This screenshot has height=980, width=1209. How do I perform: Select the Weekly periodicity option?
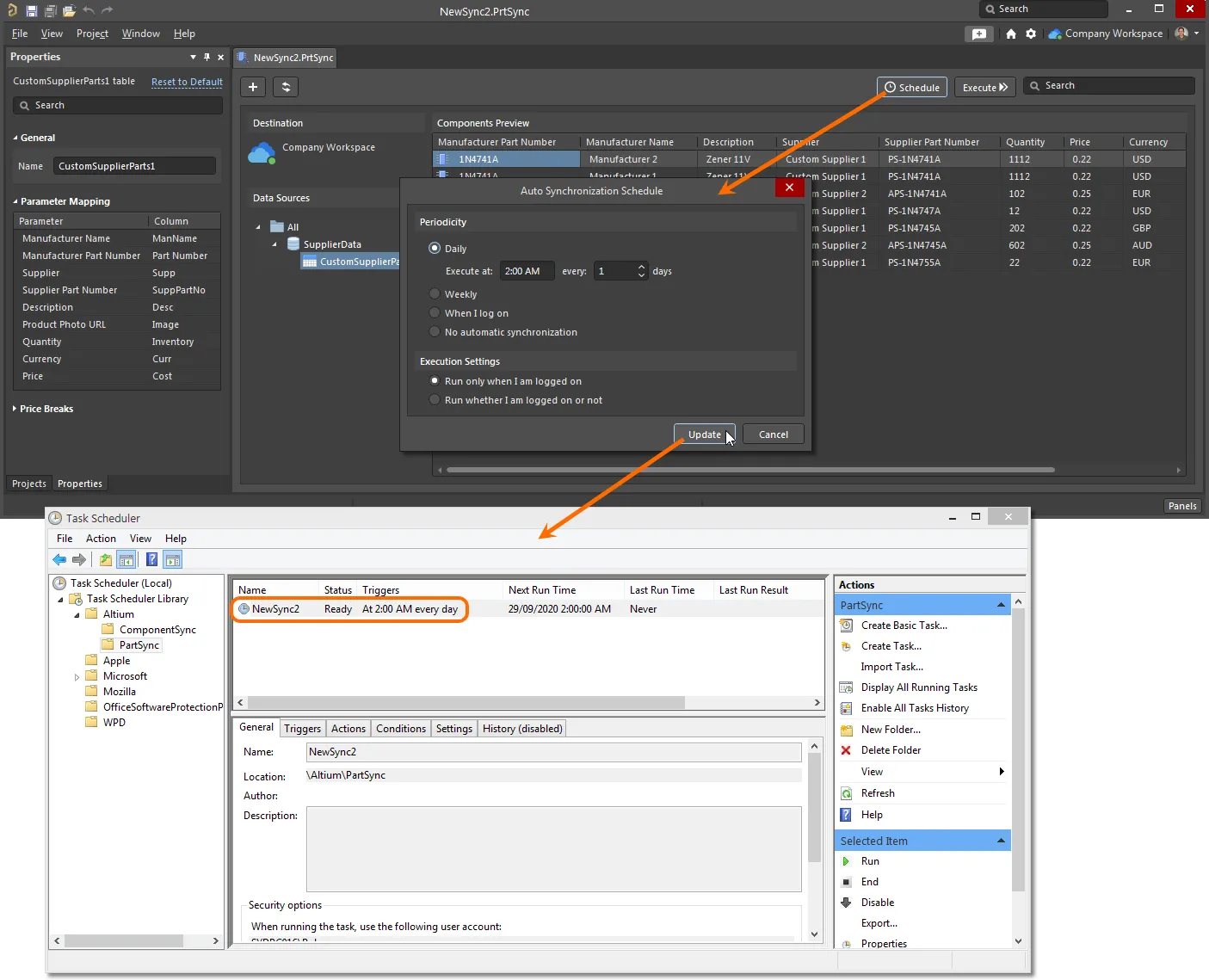(x=435, y=293)
